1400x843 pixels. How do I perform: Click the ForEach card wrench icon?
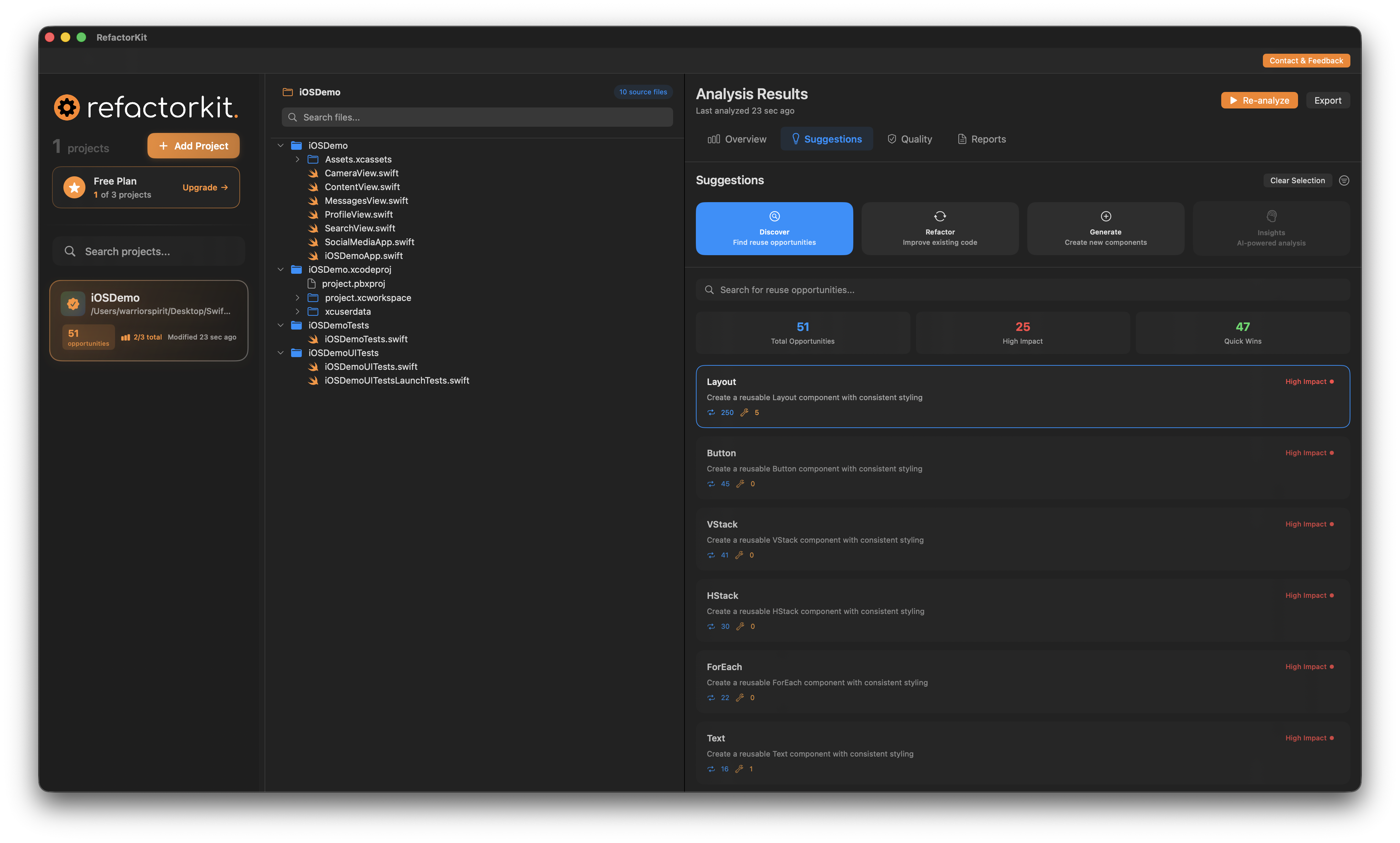(x=740, y=698)
